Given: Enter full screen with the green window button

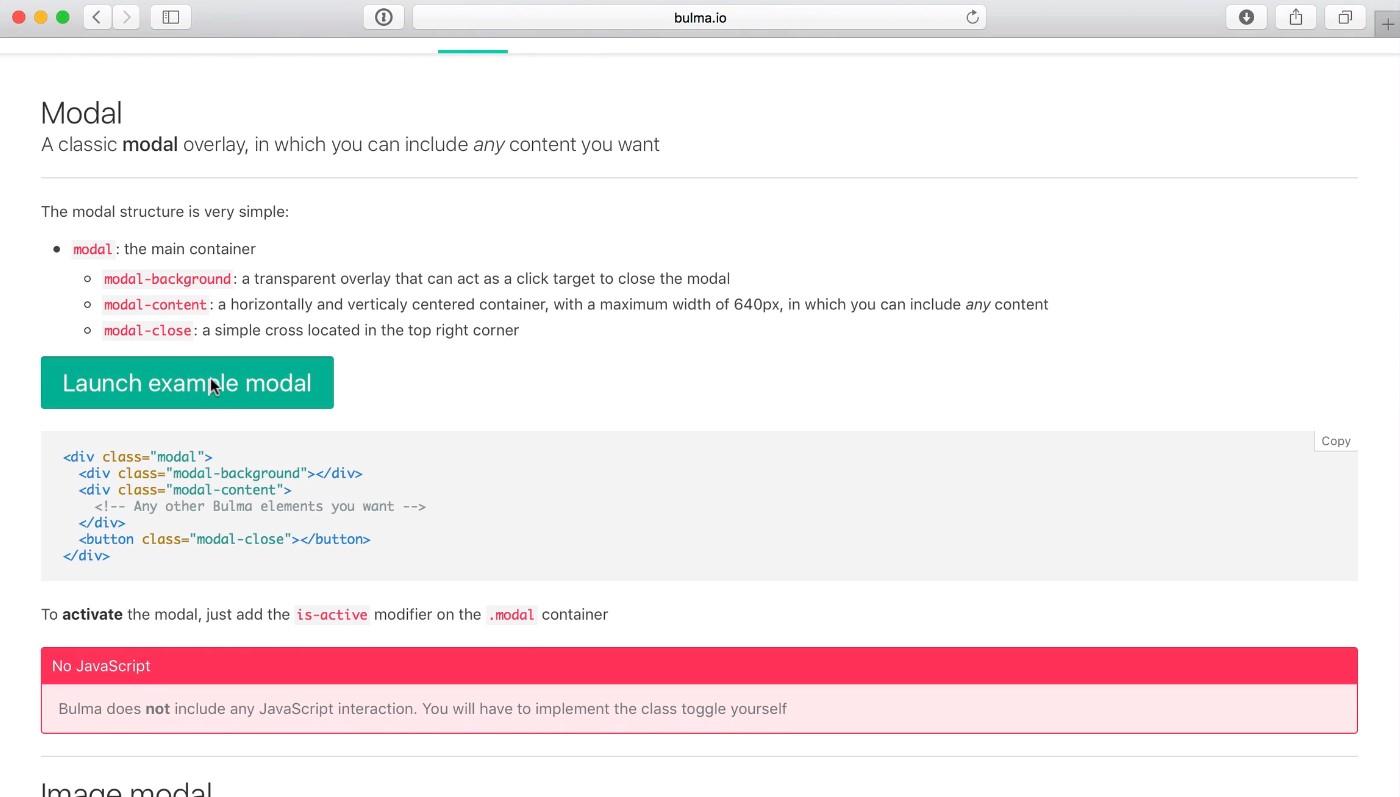Looking at the screenshot, I should 63,17.
